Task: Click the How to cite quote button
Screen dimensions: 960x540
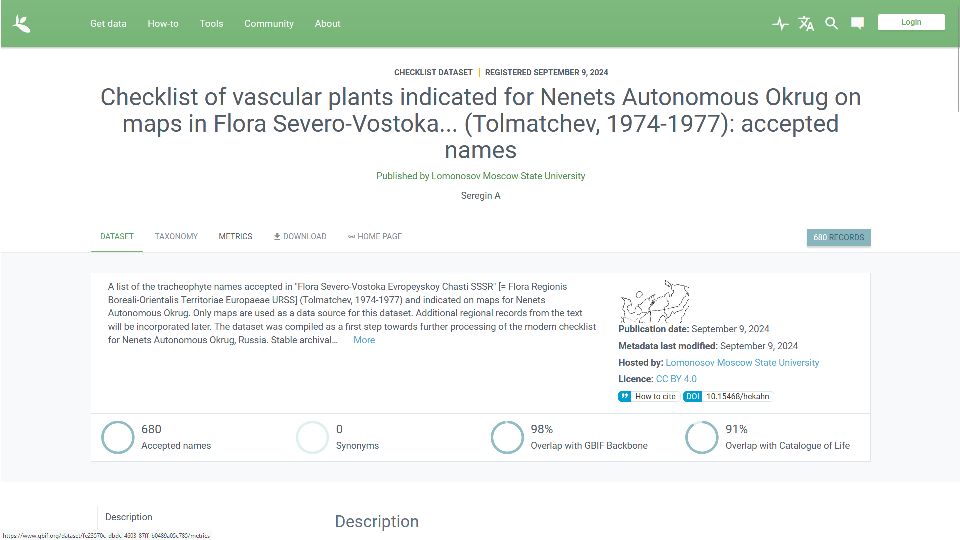Action: pyautogui.click(x=648, y=396)
